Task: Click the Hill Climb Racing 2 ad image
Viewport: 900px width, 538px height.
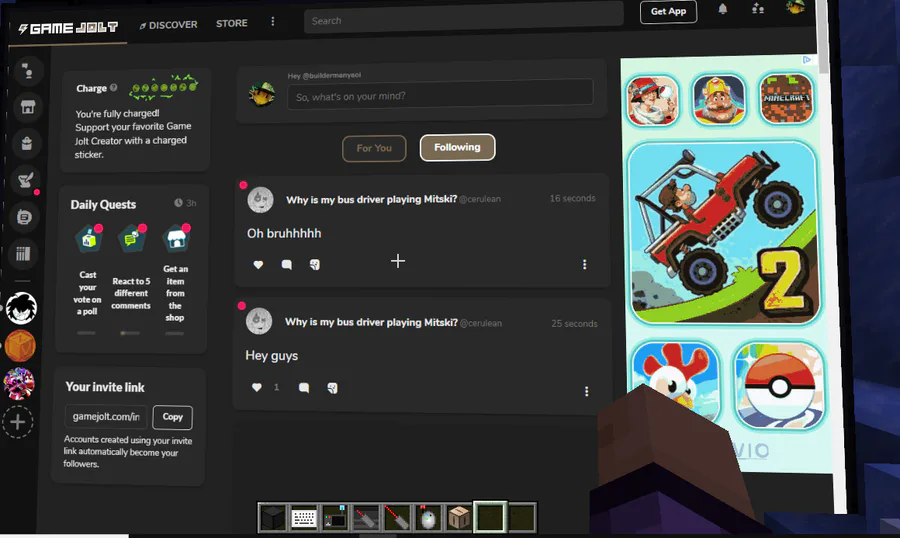Action: tap(724, 234)
